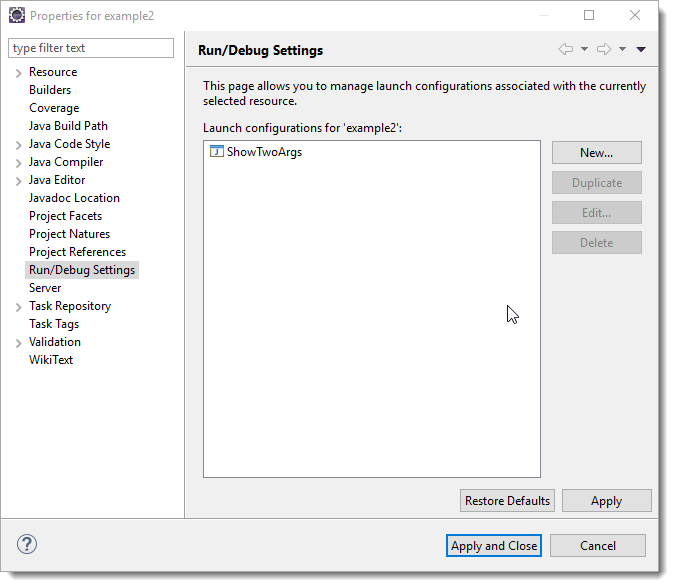Image resolution: width=674 pixels, height=587 pixels.
Task: Click Apply and Close button
Action: click(x=494, y=546)
